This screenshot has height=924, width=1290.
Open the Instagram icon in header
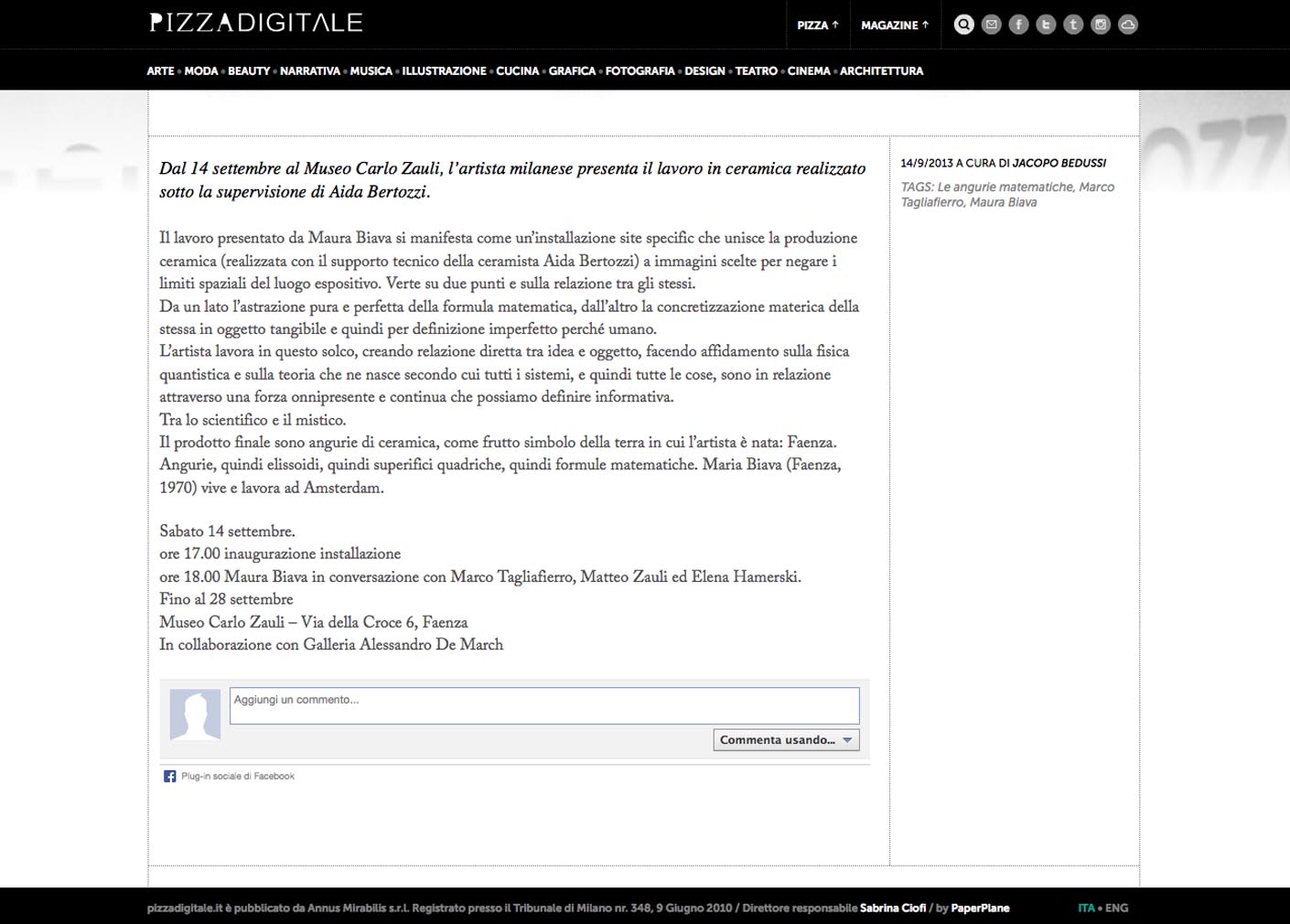tap(1101, 25)
